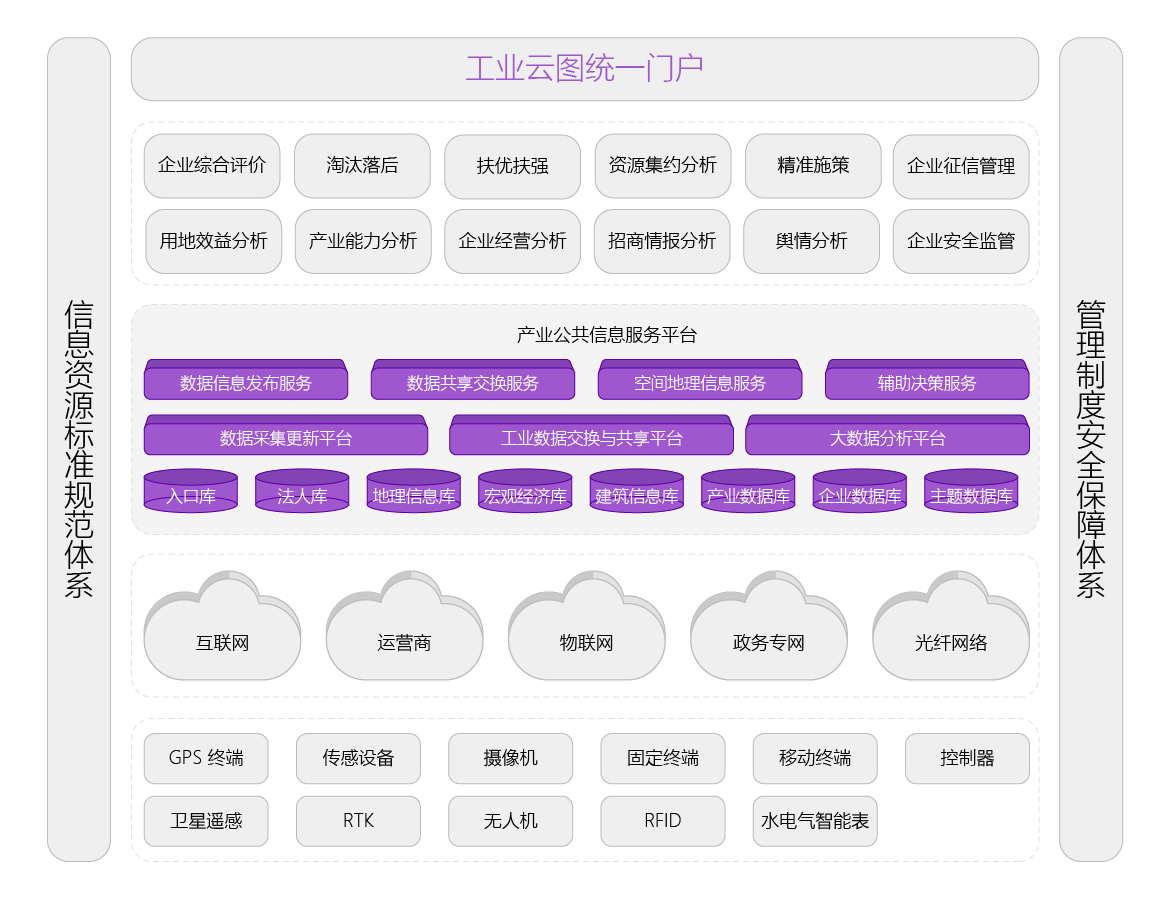Click the 物联网 cloud shape

(586, 627)
